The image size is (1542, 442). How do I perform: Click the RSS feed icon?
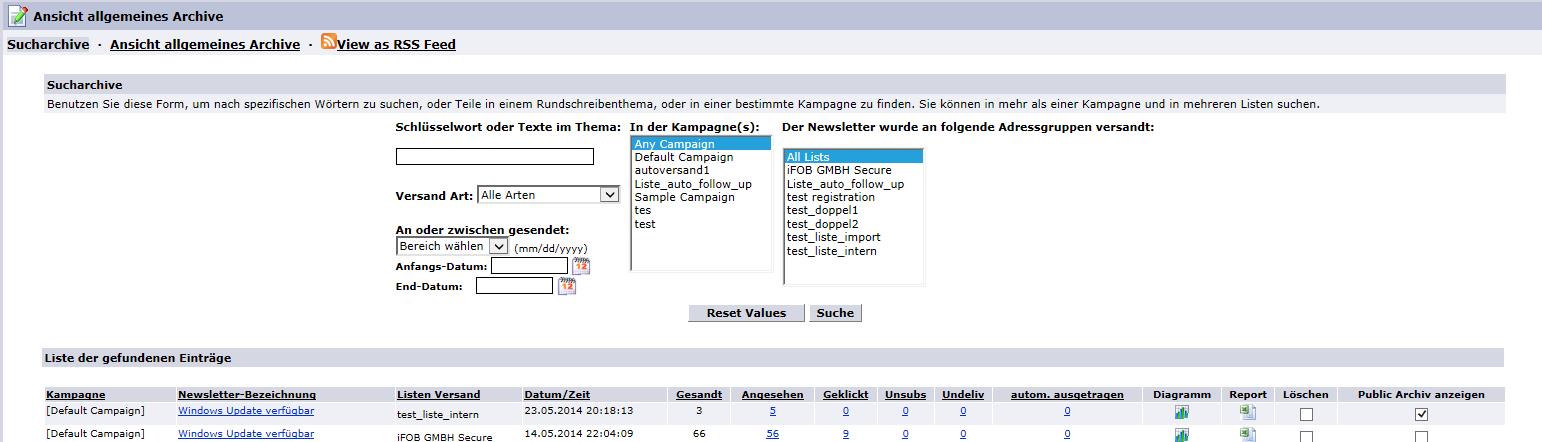click(x=328, y=43)
